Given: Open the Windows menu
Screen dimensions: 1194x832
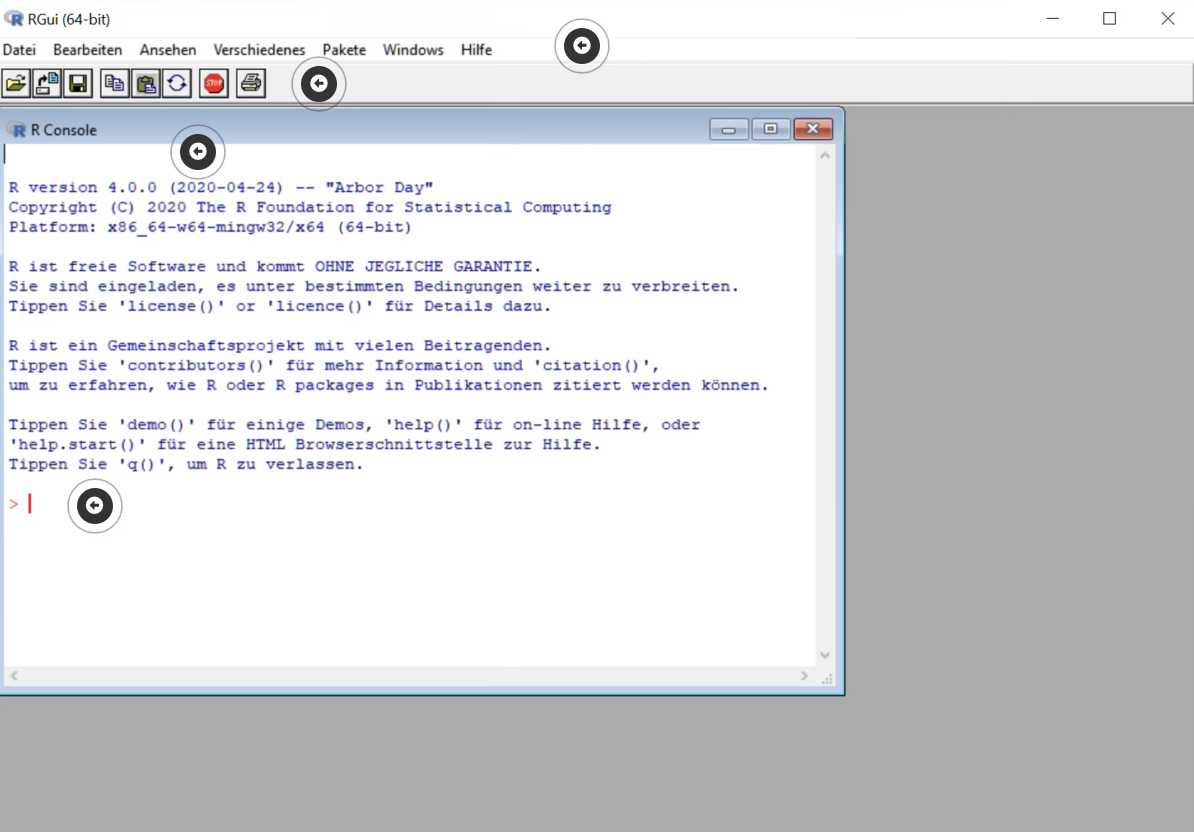Looking at the screenshot, I should [x=412, y=49].
